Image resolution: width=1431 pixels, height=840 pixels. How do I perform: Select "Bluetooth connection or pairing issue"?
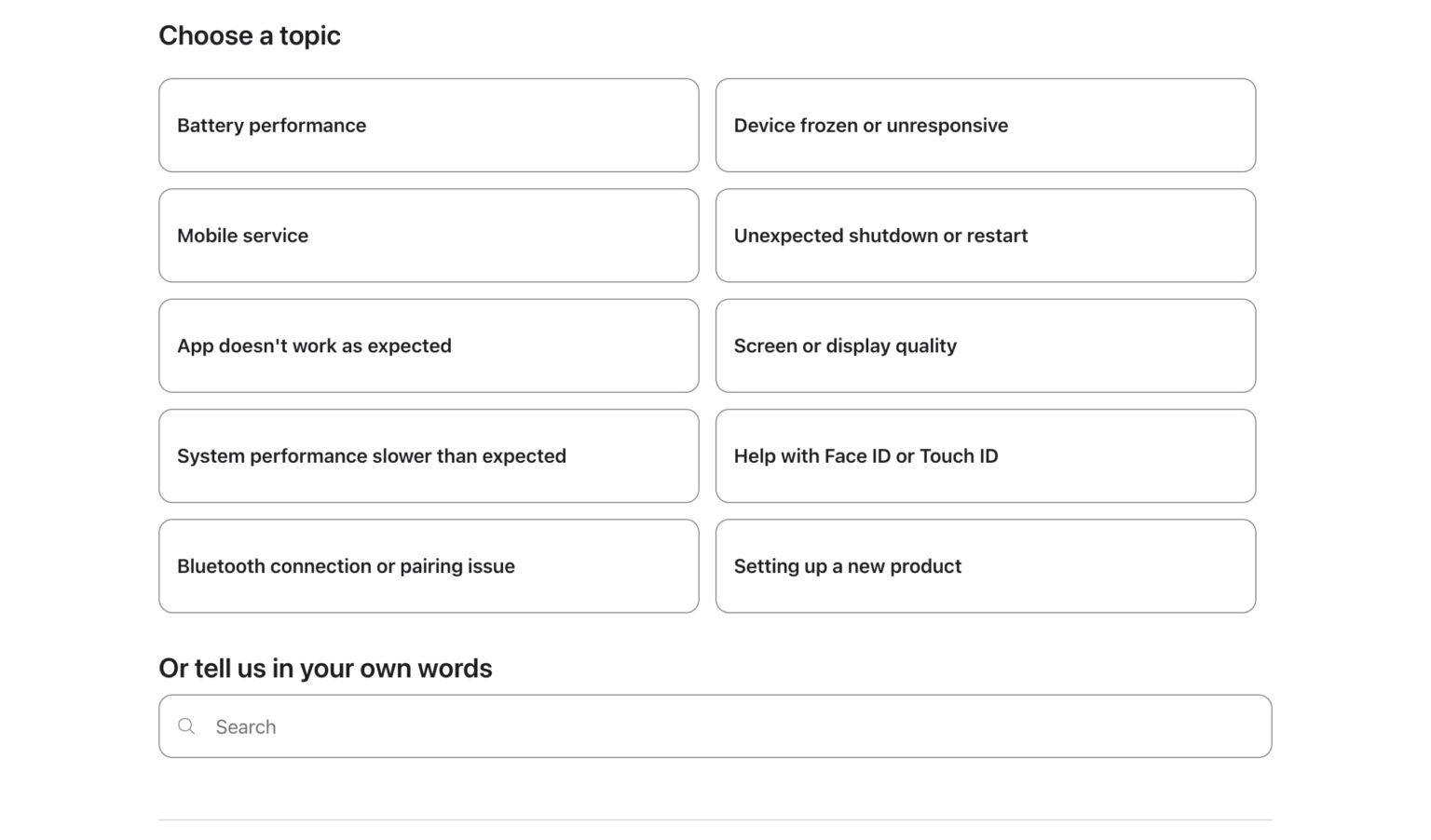(429, 565)
